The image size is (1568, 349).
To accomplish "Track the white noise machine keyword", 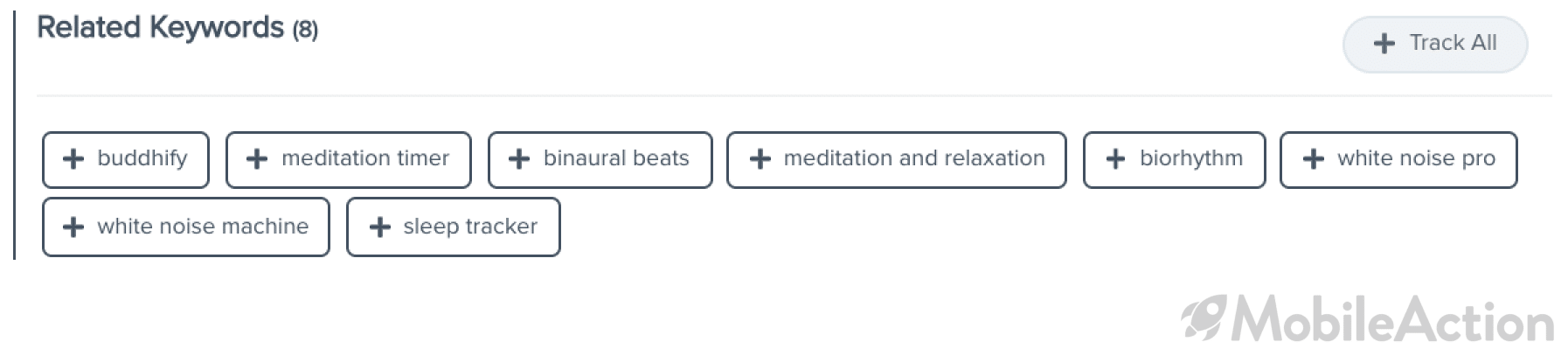I will (186, 227).
